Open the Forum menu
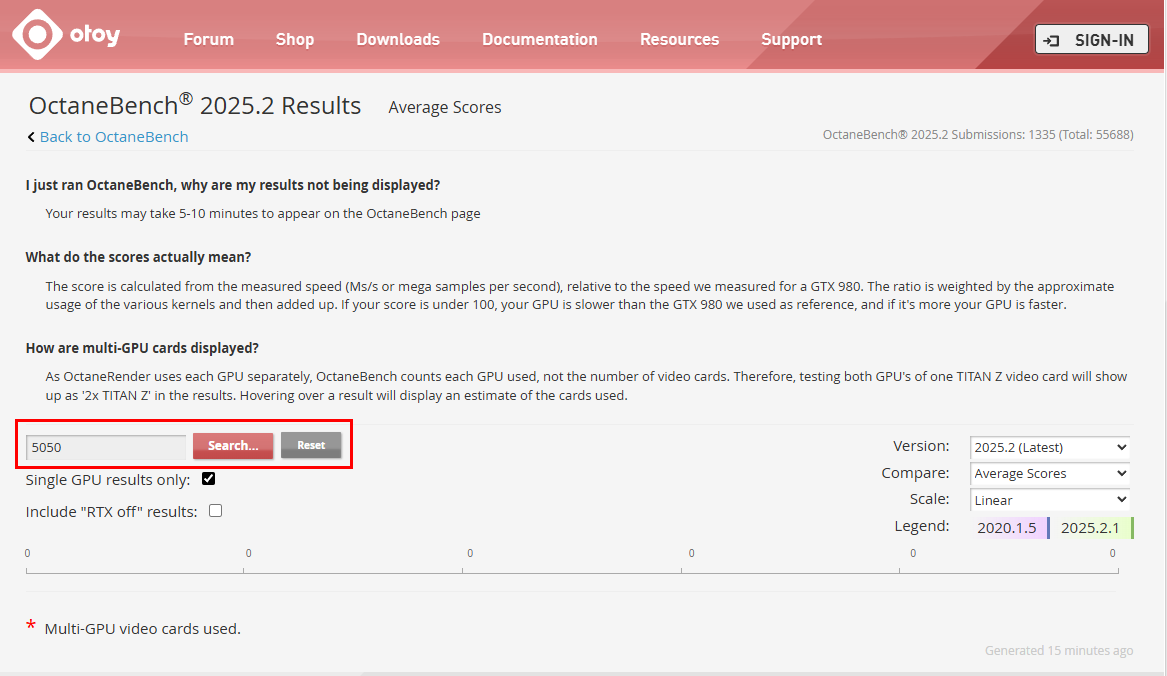The image size is (1167, 676). click(208, 39)
